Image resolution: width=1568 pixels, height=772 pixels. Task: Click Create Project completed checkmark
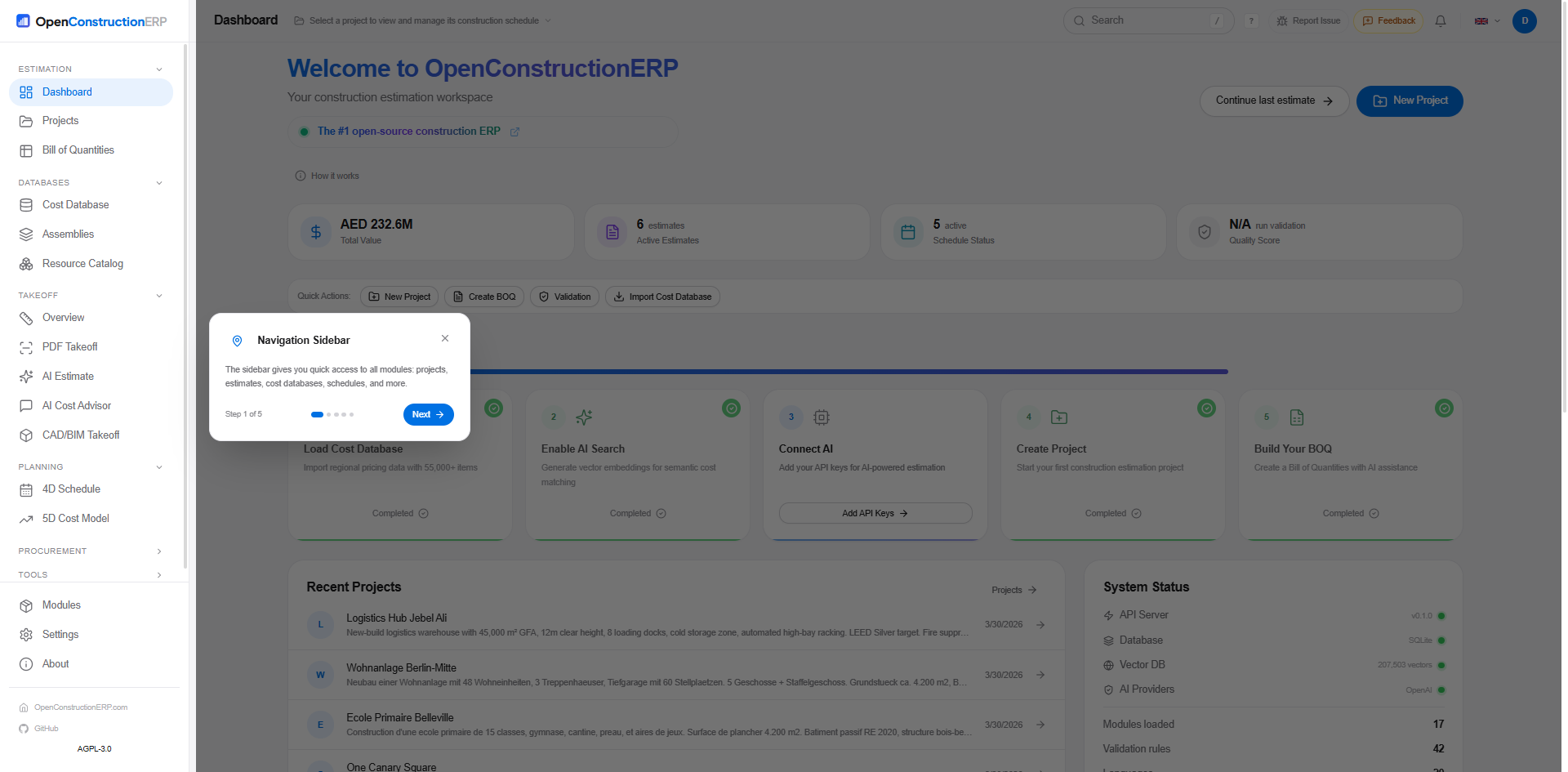coord(1207,408)
